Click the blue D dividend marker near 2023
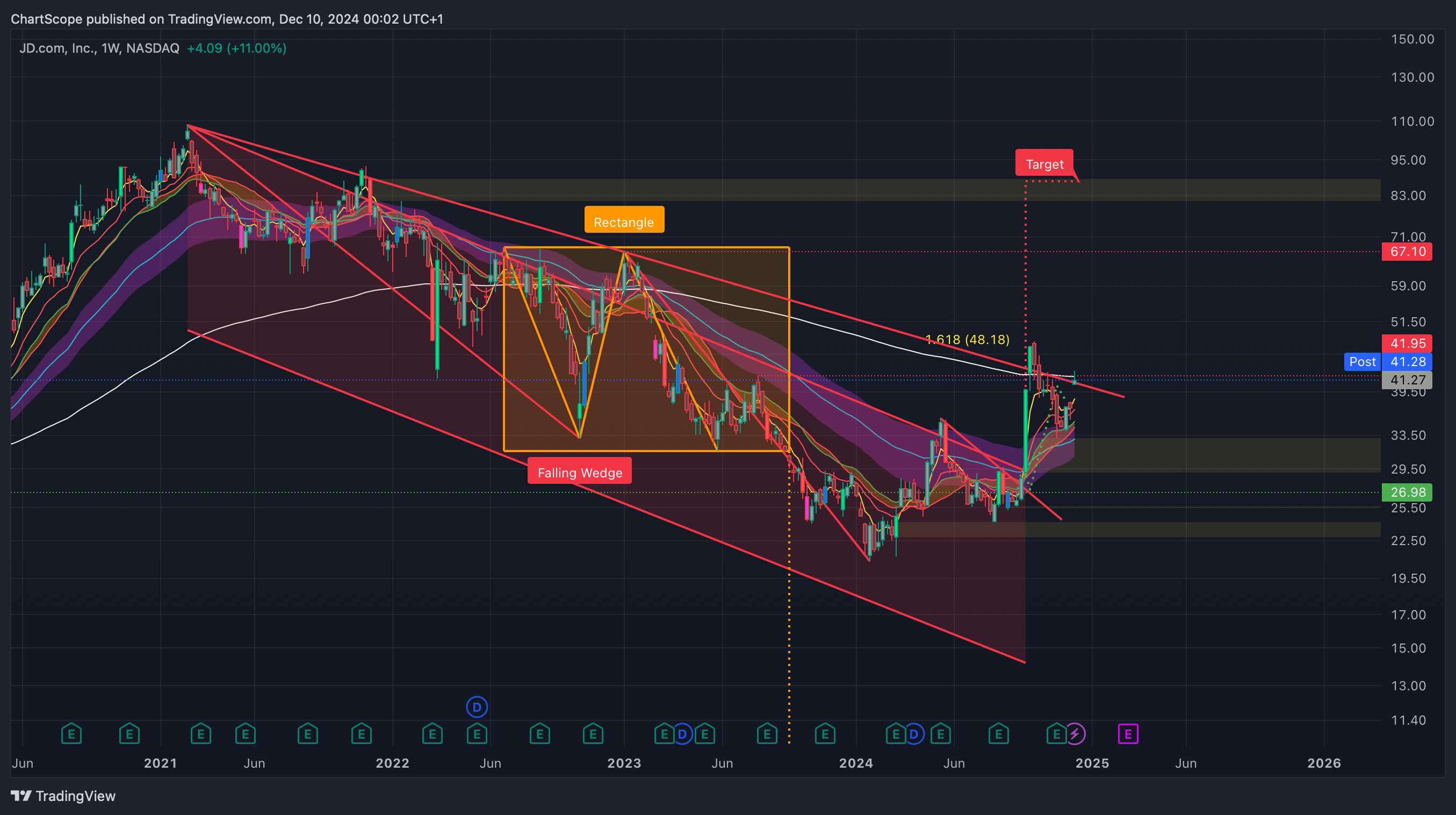 click(682, 734)
